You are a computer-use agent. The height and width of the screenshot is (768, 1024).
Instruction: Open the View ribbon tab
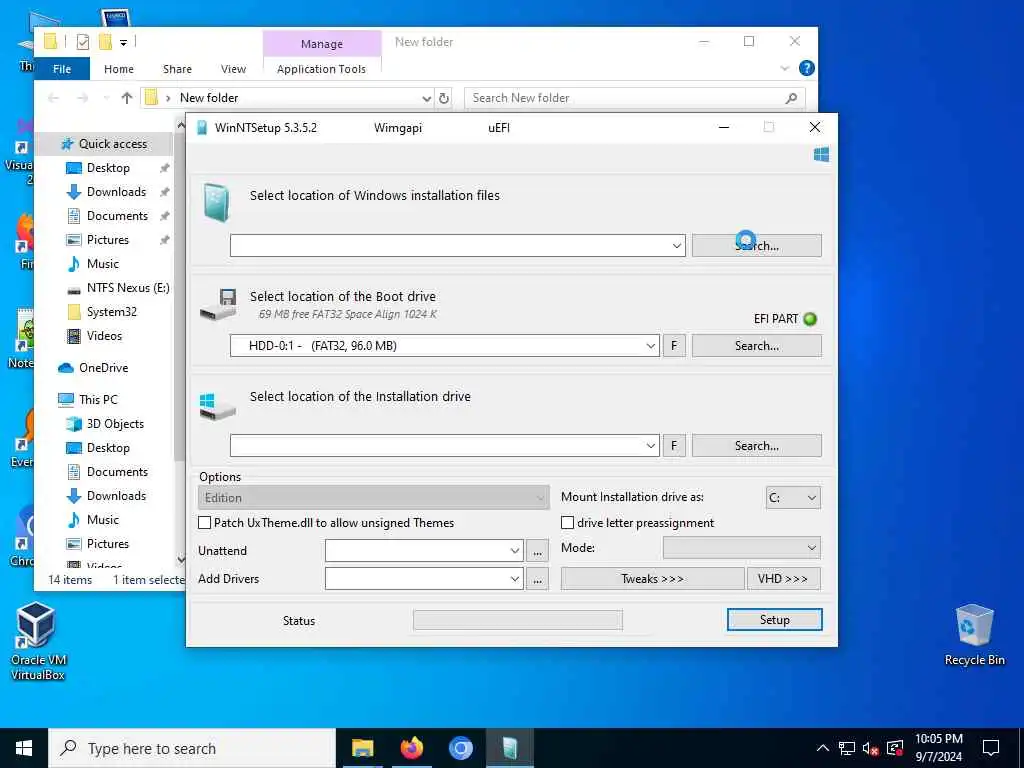(233, 69)
